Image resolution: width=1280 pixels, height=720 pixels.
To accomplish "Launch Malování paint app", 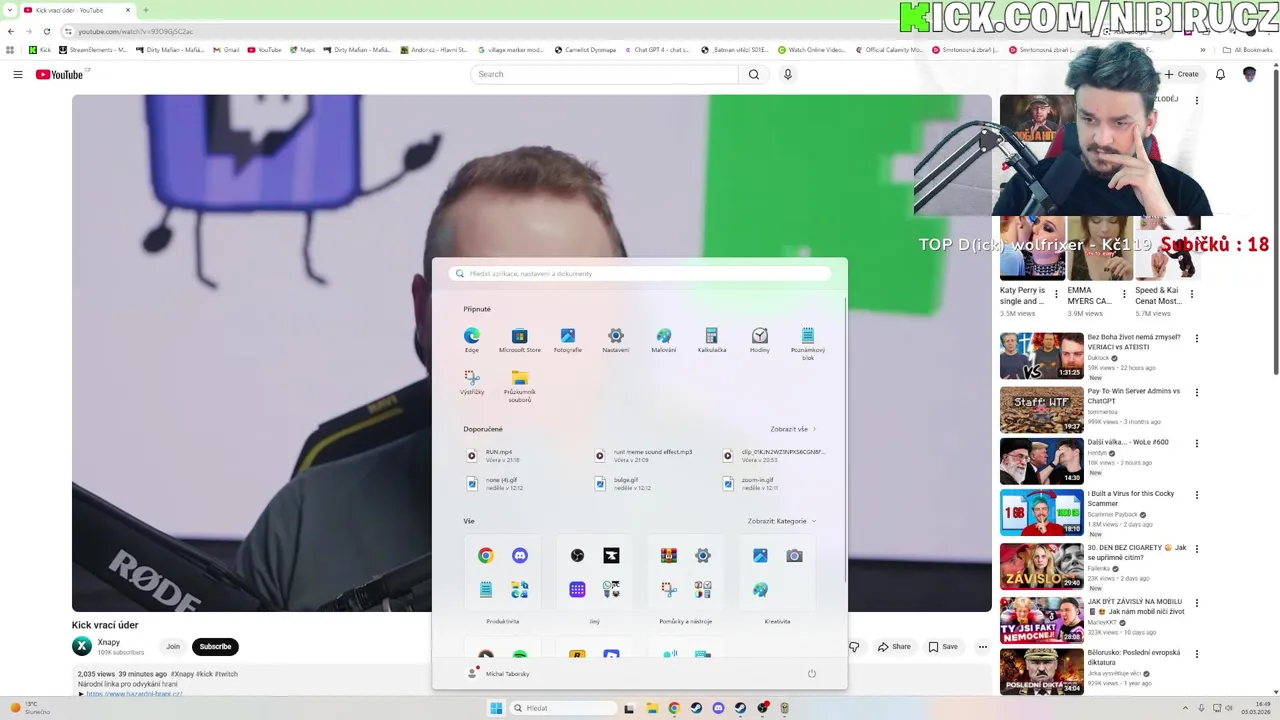I will click(664, 340).
